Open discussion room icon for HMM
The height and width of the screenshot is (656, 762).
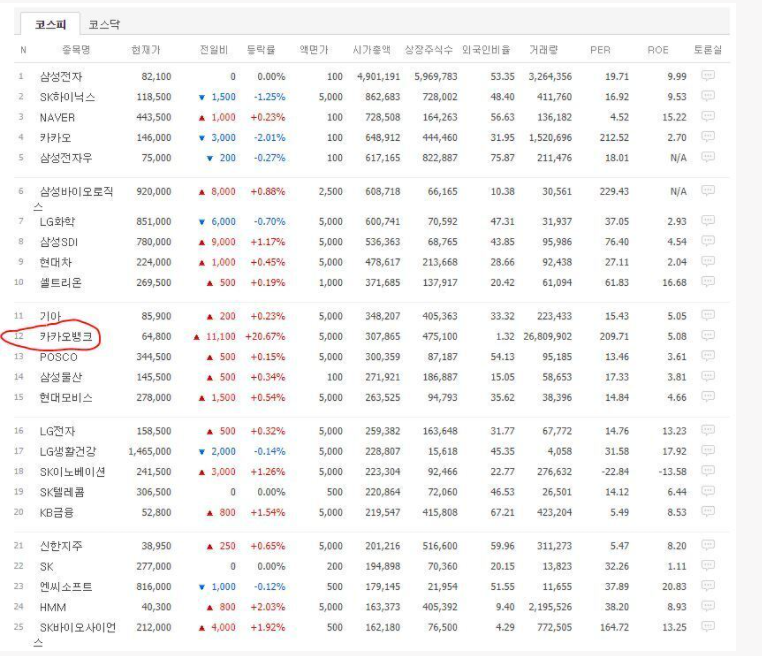coord(708,606)
